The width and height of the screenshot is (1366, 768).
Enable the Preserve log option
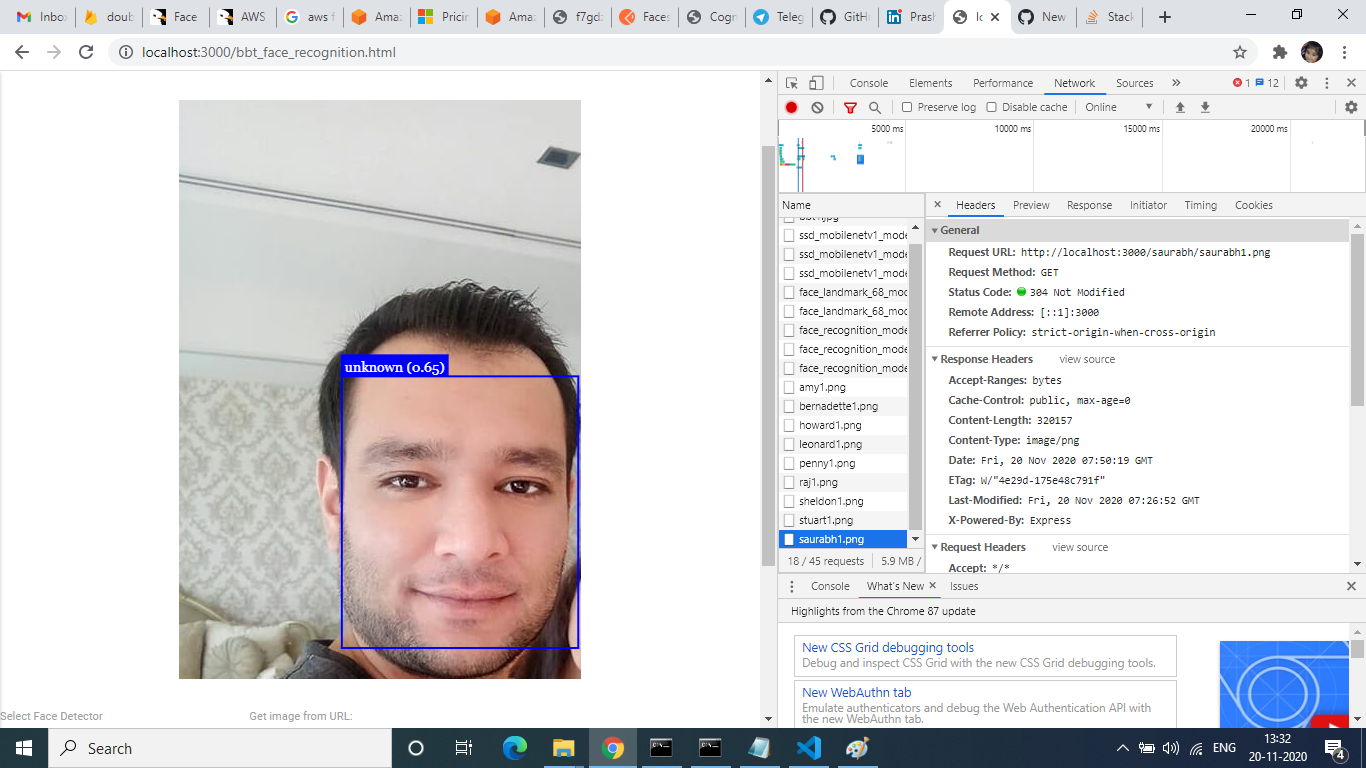906,107
